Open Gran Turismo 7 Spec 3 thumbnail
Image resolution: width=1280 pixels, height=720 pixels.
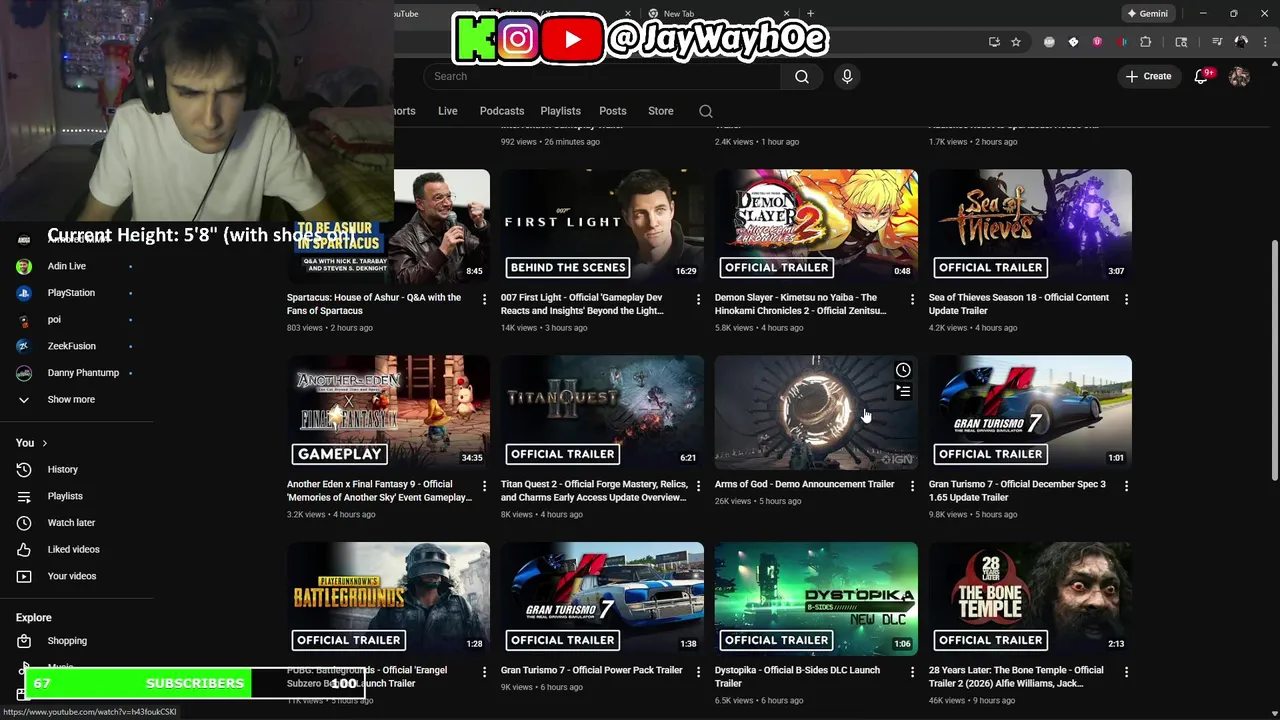pos(1030,412)
